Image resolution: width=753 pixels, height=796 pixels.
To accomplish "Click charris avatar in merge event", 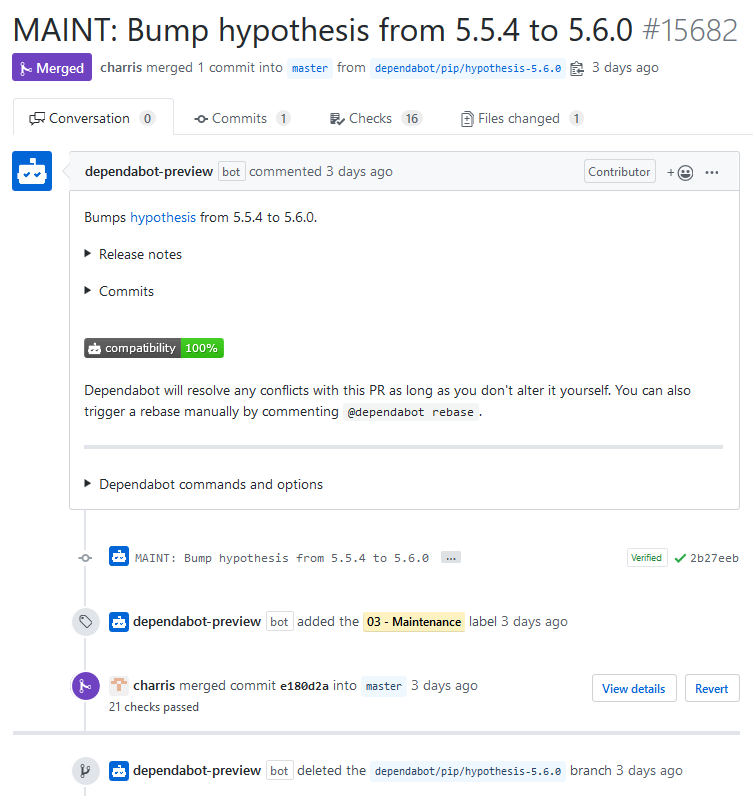I will [119, 685].
